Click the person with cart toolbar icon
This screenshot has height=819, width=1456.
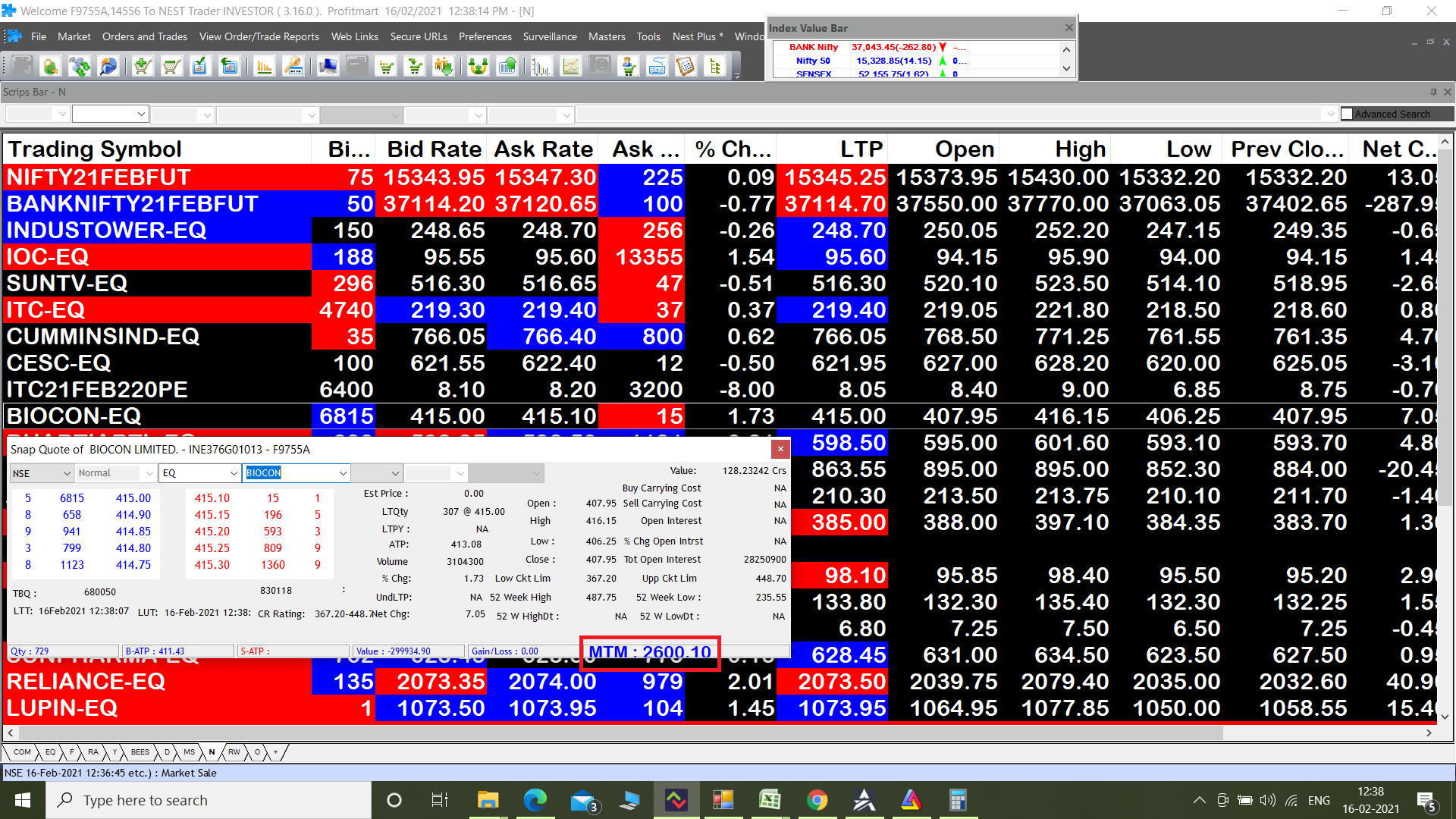tap(628, 67)
